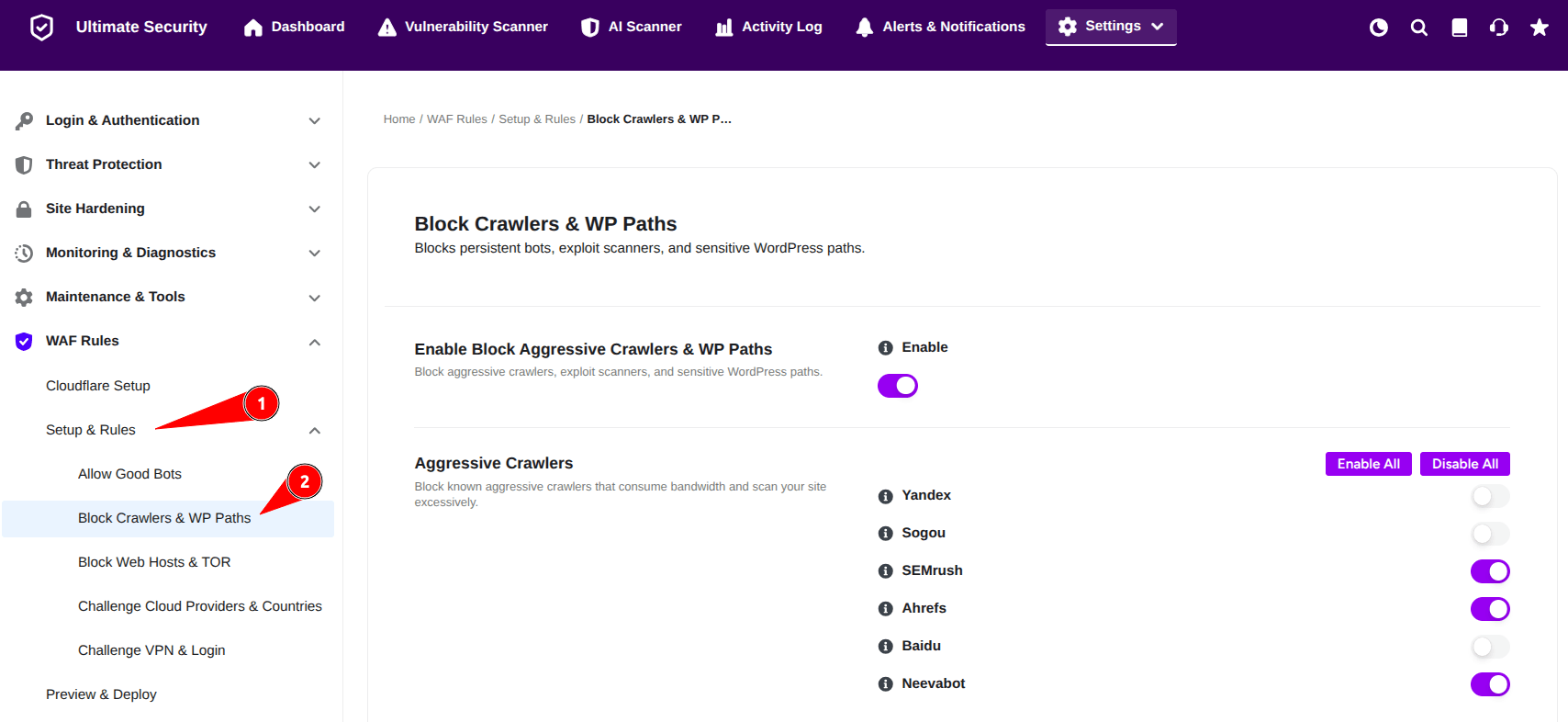Open AI Scanner in the top nav
Viewport: 1568px width, 722px height.
click(632, 28)
